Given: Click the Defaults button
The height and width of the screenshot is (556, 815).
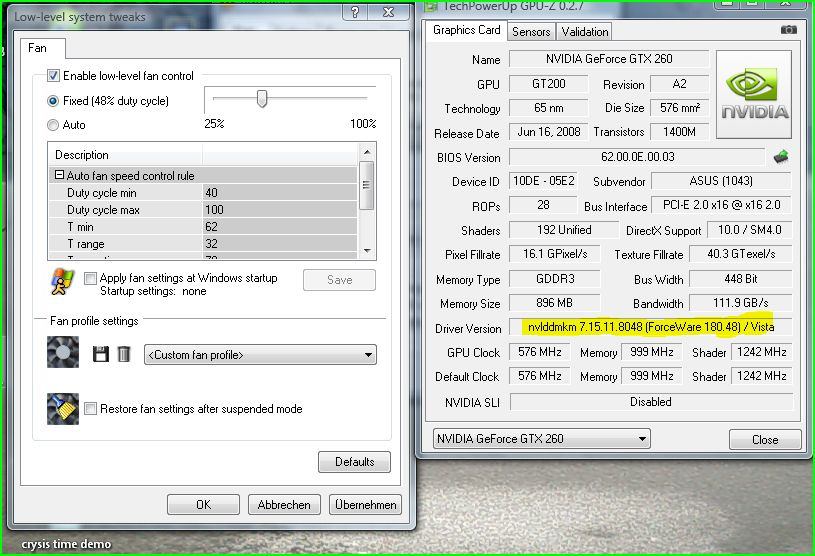Looking at the screenshot, I should pos(354,462).
